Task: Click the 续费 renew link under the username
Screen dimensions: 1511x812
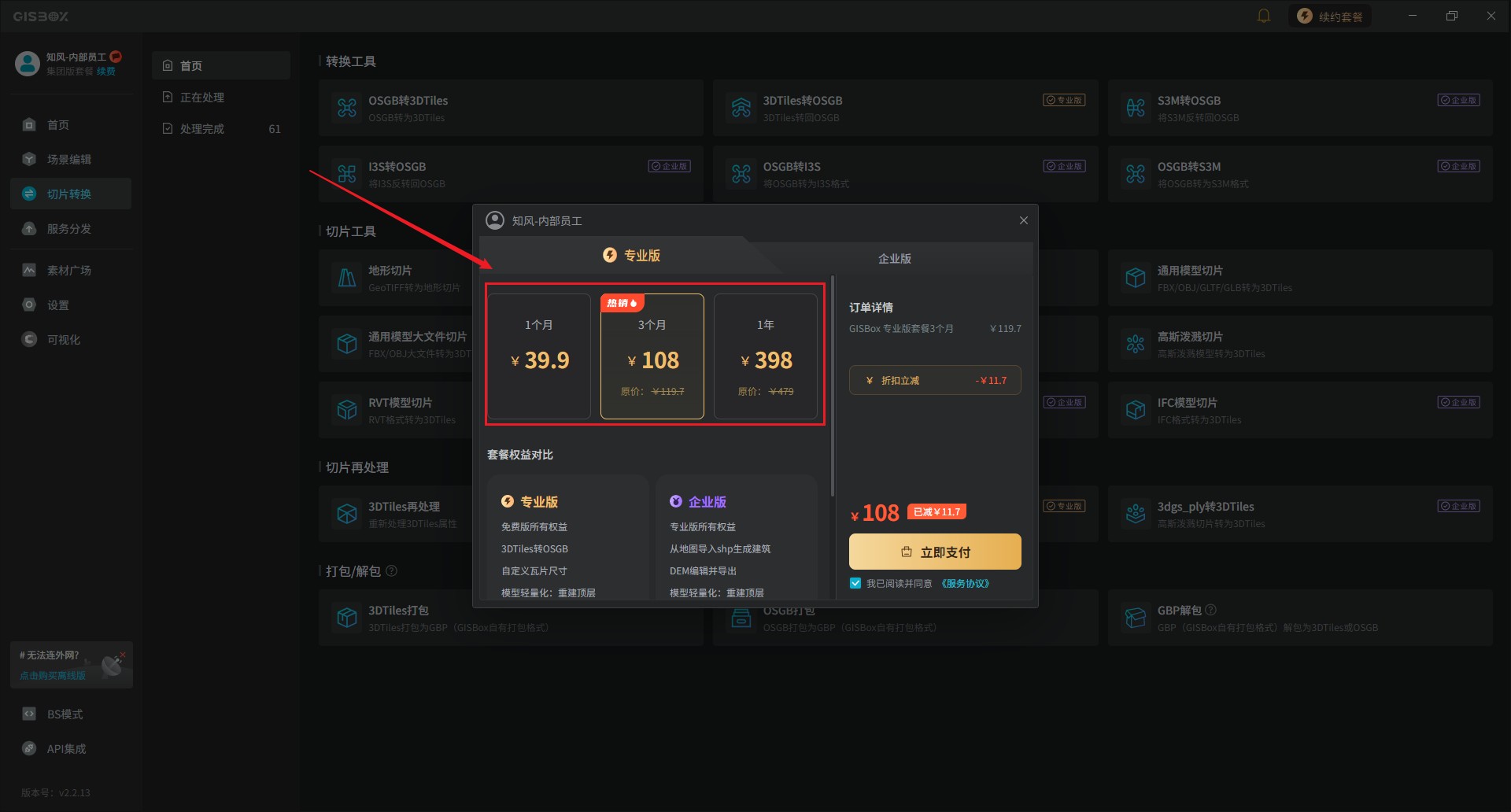Action: click(x=106, y=72)
